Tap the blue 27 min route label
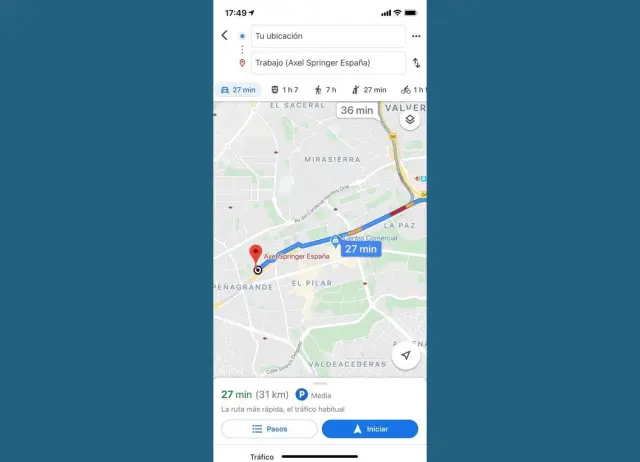The image size is (640, 462). (361, 249)
